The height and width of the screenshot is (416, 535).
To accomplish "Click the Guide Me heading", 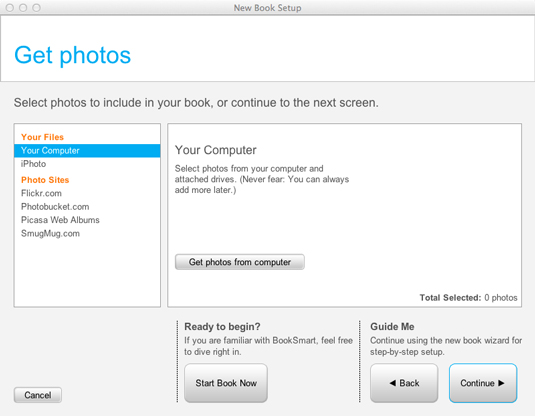I will pos(392,327).
